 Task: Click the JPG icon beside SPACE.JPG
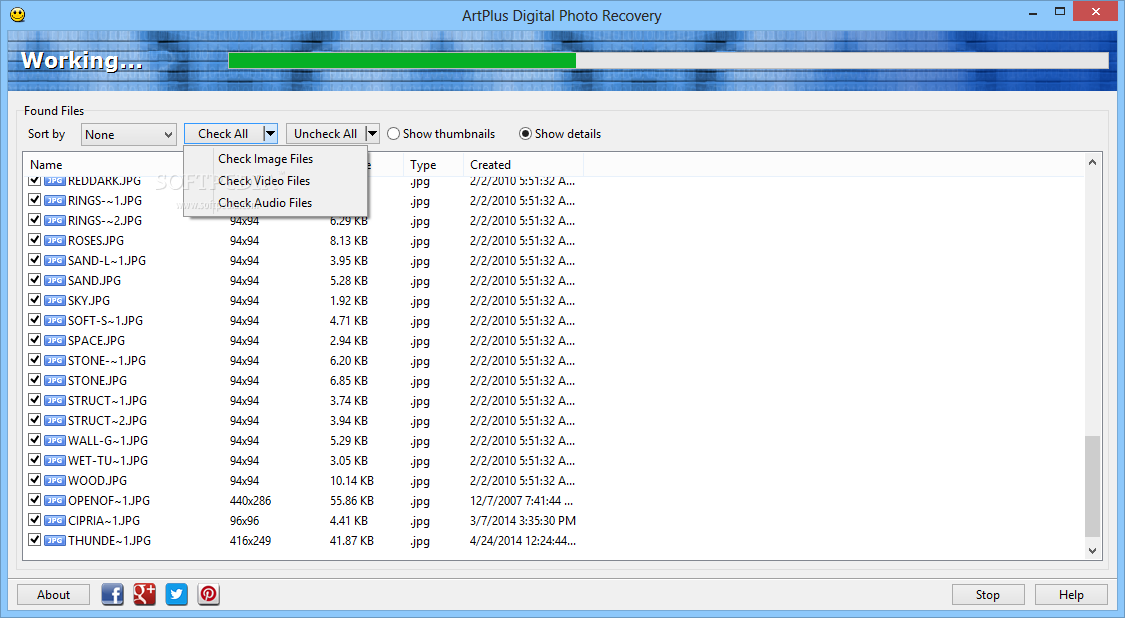coord(55,341)
